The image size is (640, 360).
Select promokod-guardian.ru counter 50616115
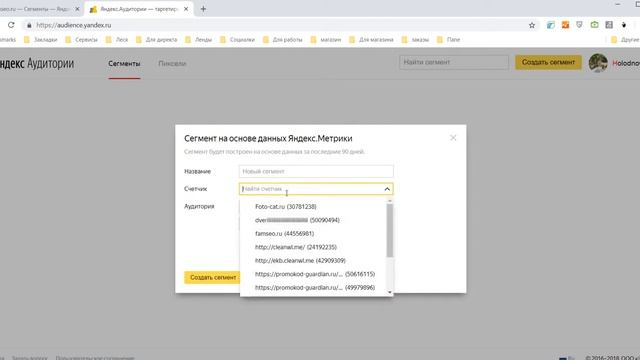click(316, 274)
